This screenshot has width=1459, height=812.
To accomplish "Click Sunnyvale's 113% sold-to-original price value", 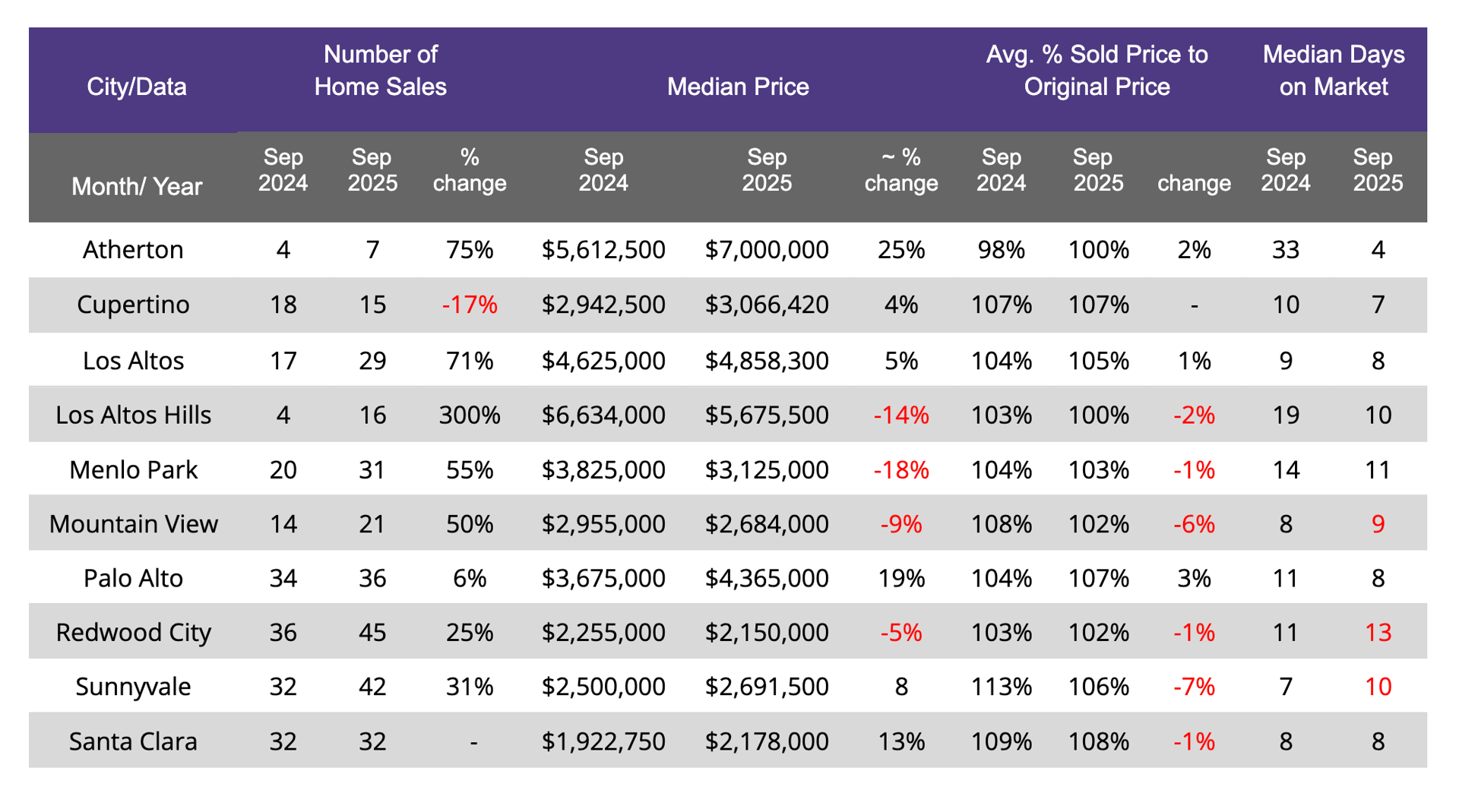I will pos(1001,687).
